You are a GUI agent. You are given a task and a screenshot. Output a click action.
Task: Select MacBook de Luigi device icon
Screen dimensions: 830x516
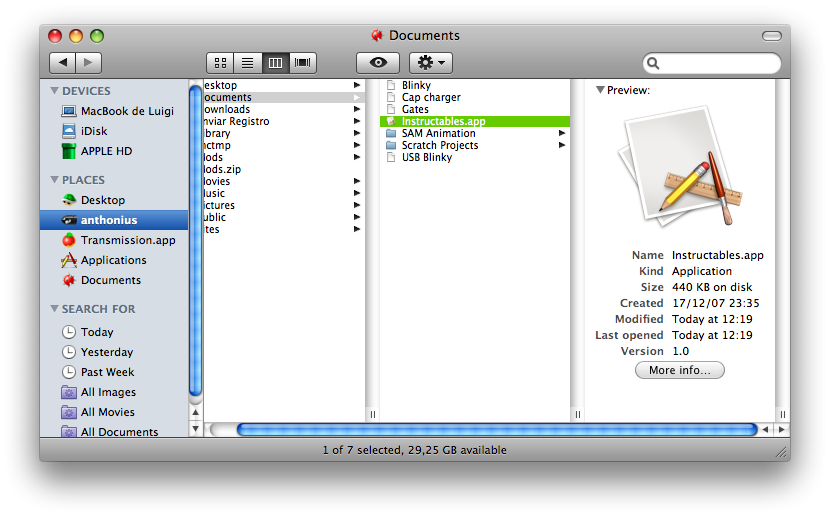coord(69,111)
